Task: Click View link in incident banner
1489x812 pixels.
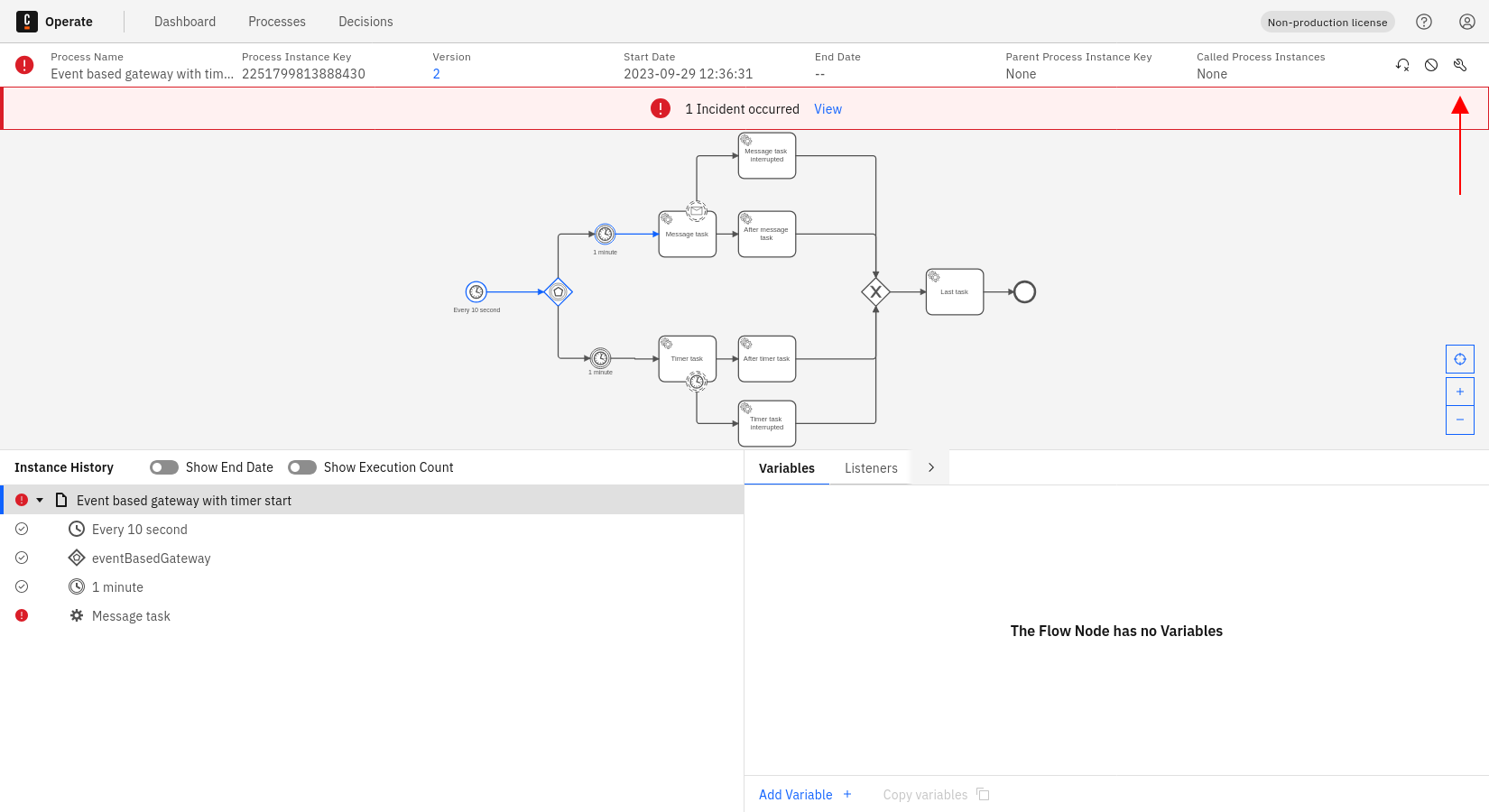Action: 828,109
